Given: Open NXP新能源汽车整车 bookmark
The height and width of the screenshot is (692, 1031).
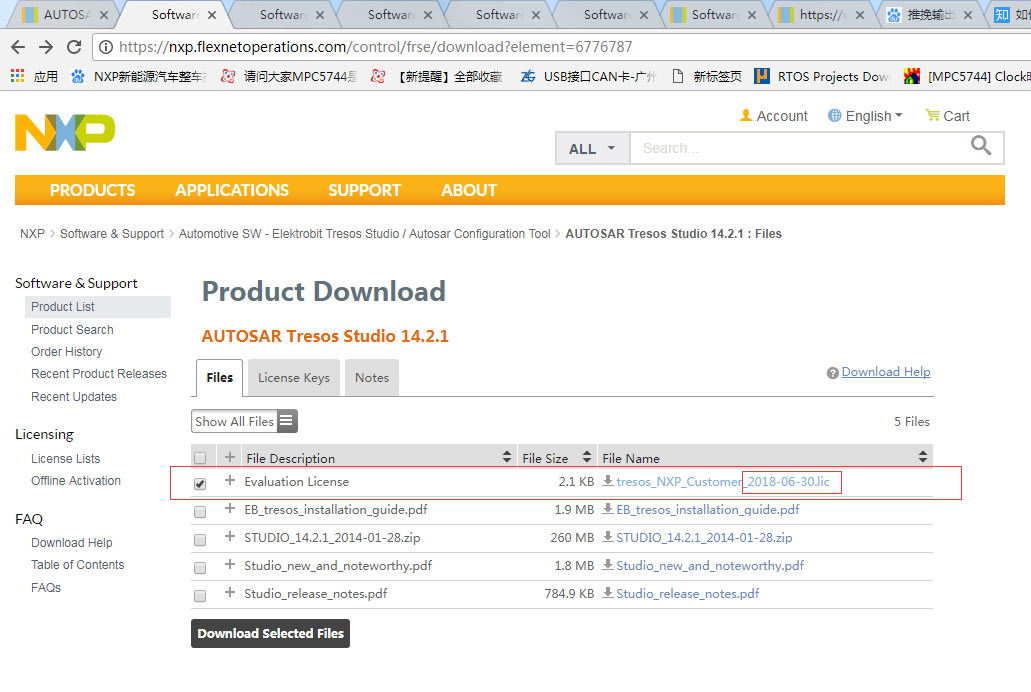Looking at the screenshot, I should (139, 76).
